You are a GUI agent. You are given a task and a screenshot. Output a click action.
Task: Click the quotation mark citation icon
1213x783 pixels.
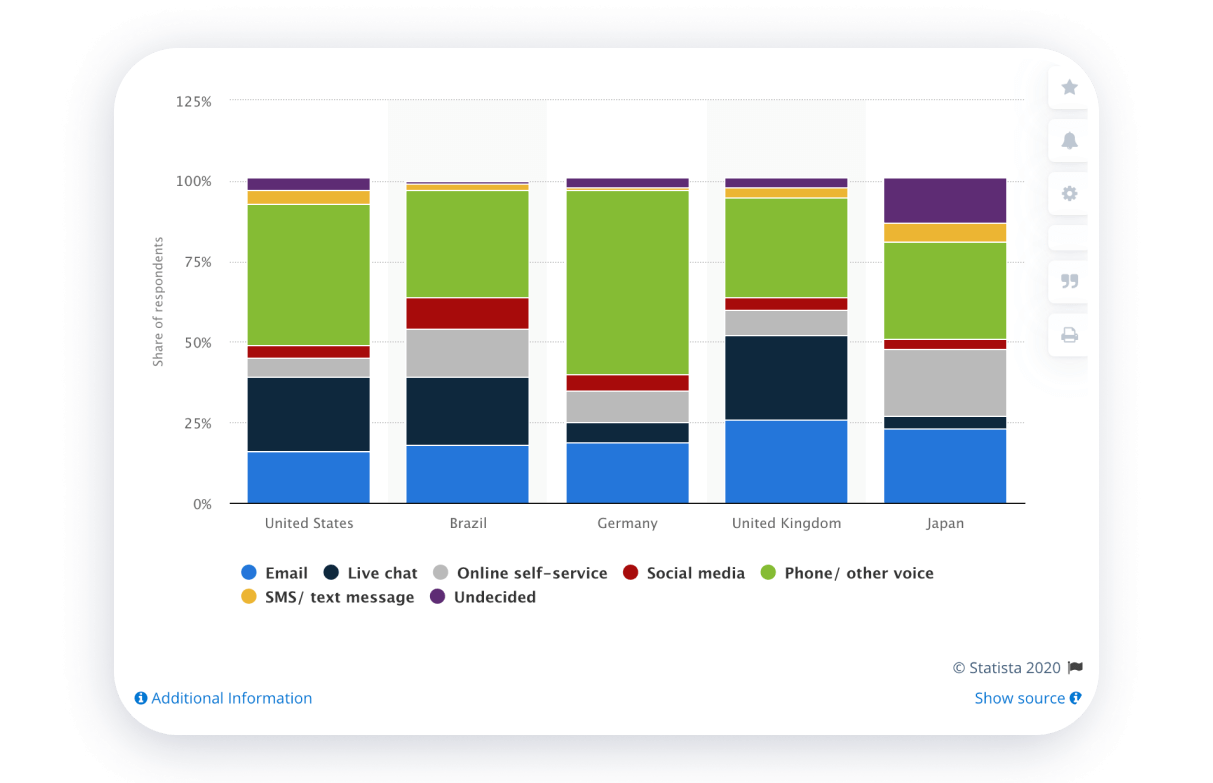1069,281
